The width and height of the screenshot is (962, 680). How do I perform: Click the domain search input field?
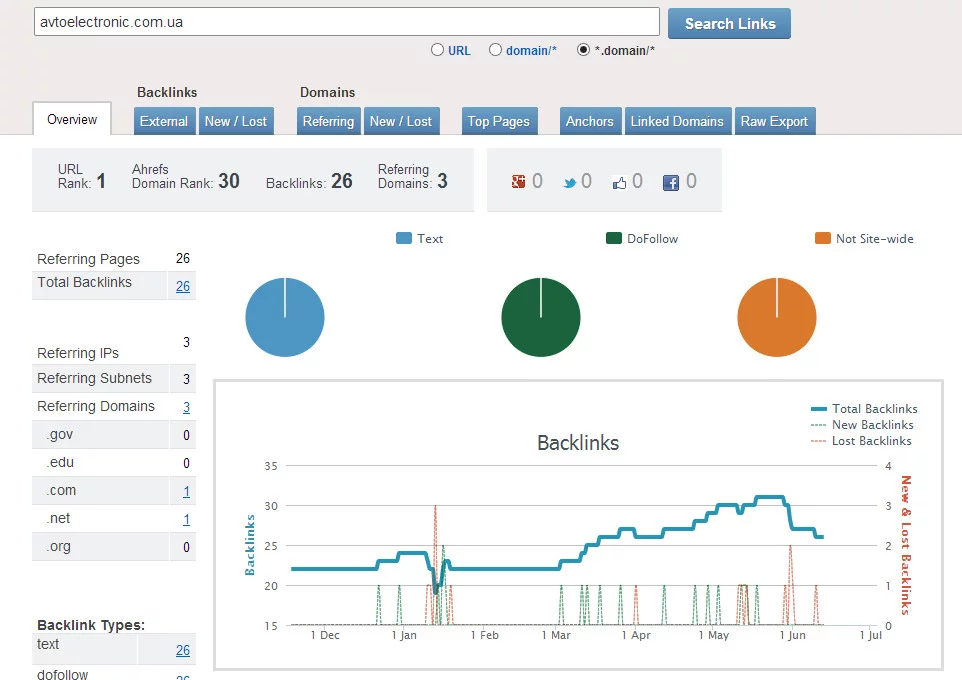346,22
